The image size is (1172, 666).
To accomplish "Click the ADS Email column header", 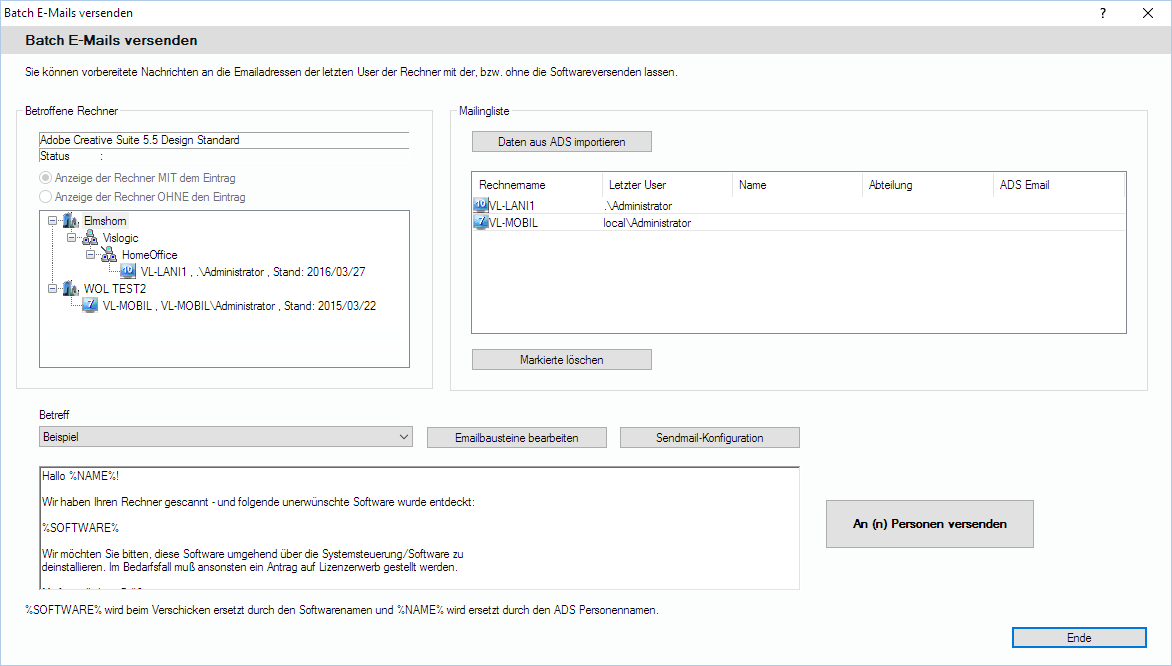I will point(1058,185).
